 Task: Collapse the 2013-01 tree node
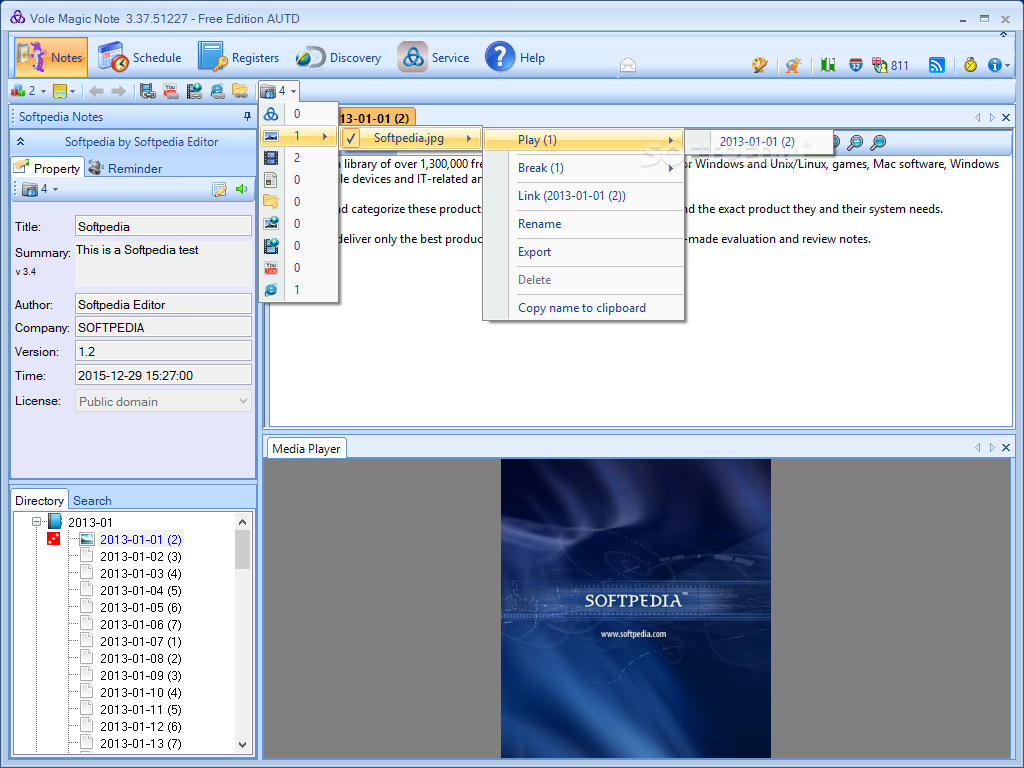[37, 522]
